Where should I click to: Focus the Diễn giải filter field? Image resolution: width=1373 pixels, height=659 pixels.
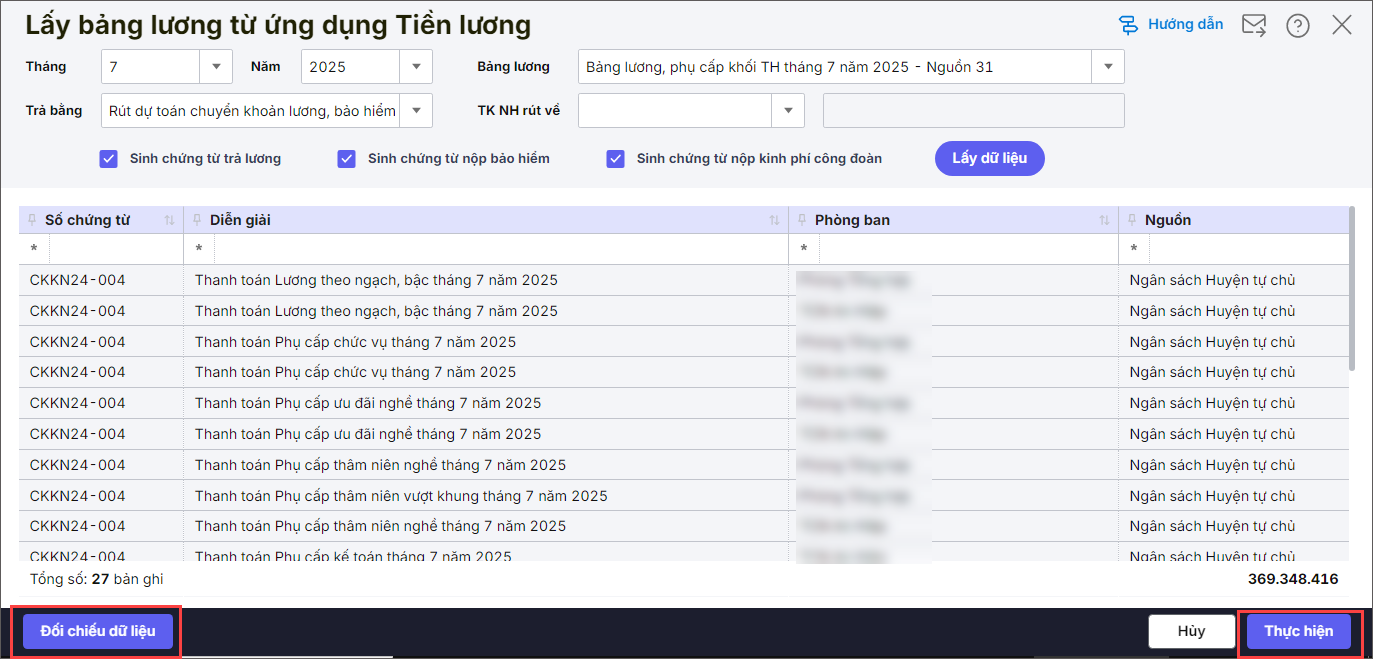501,249
